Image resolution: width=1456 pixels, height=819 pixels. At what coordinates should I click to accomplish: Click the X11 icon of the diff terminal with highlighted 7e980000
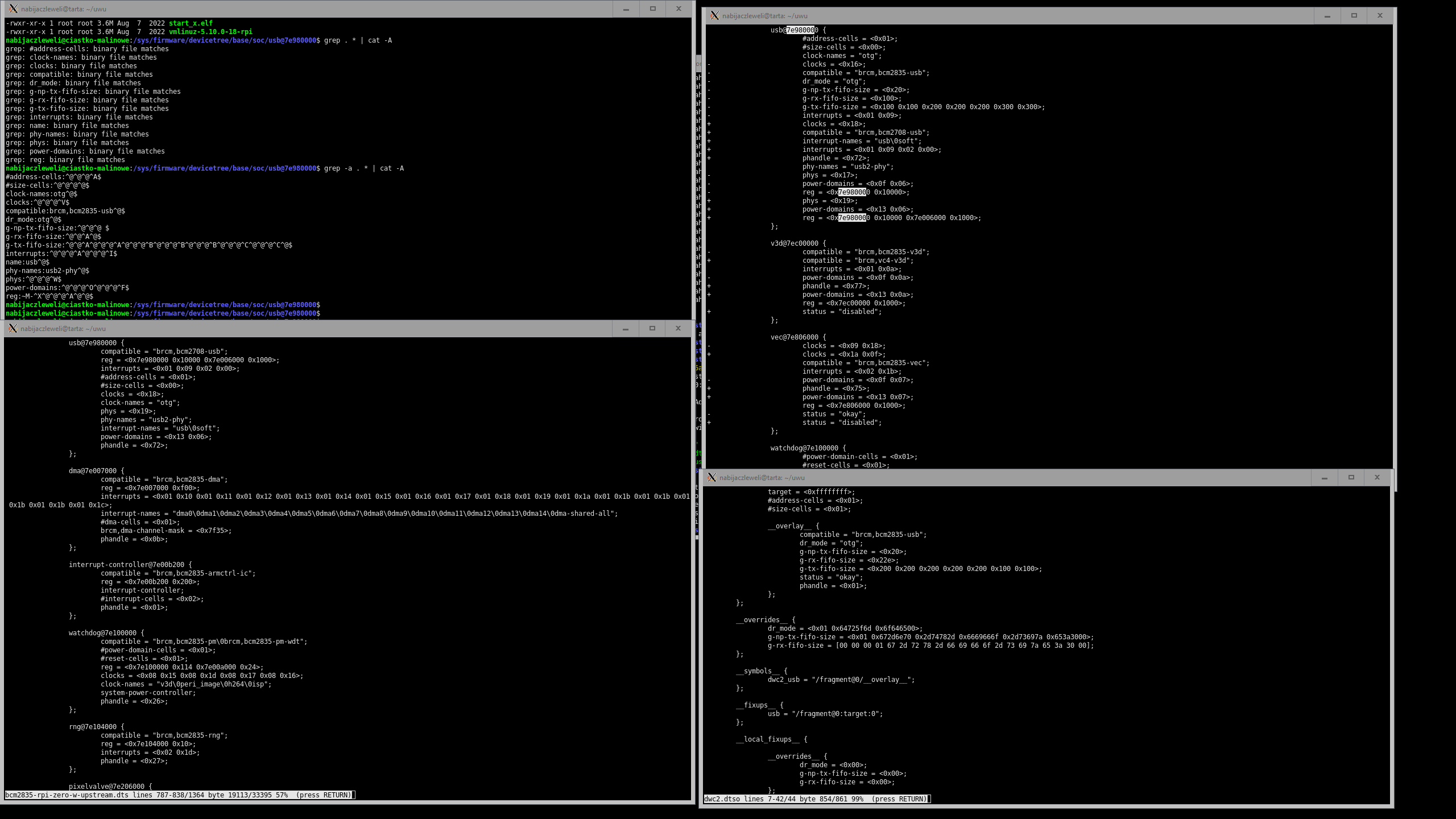pos(714,16)
